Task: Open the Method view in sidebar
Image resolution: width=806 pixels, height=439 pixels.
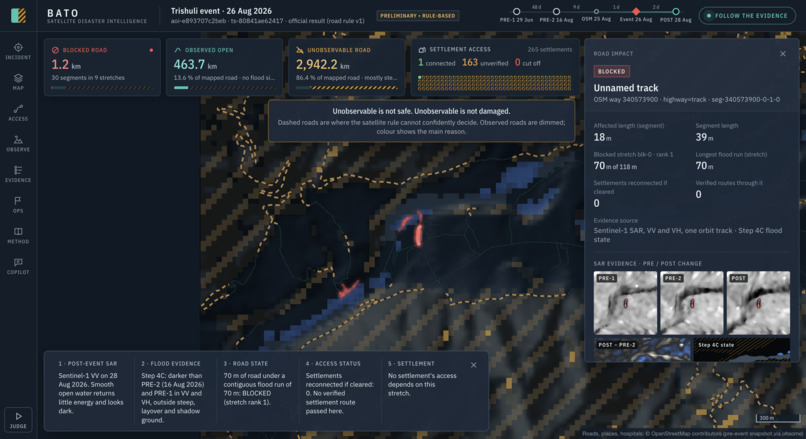Action: (x=18, y=235)
